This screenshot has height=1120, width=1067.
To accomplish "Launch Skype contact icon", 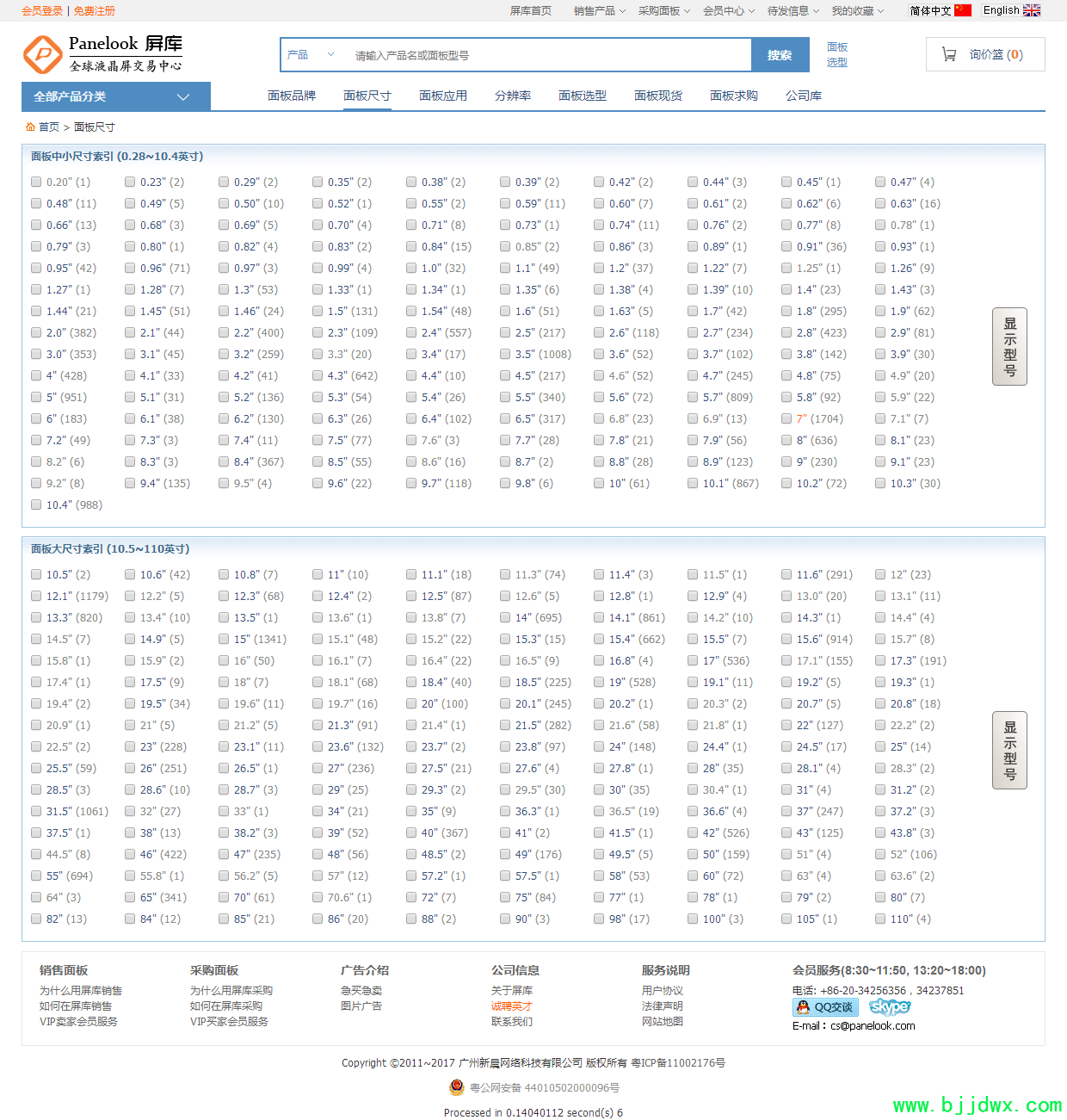I will (890, 1007).
